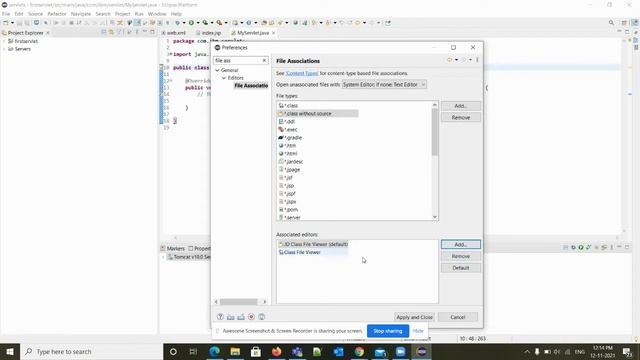Expand Tomcat v10.0 server entry
Screen dimensions: 640x360
[x=164, y=257]
